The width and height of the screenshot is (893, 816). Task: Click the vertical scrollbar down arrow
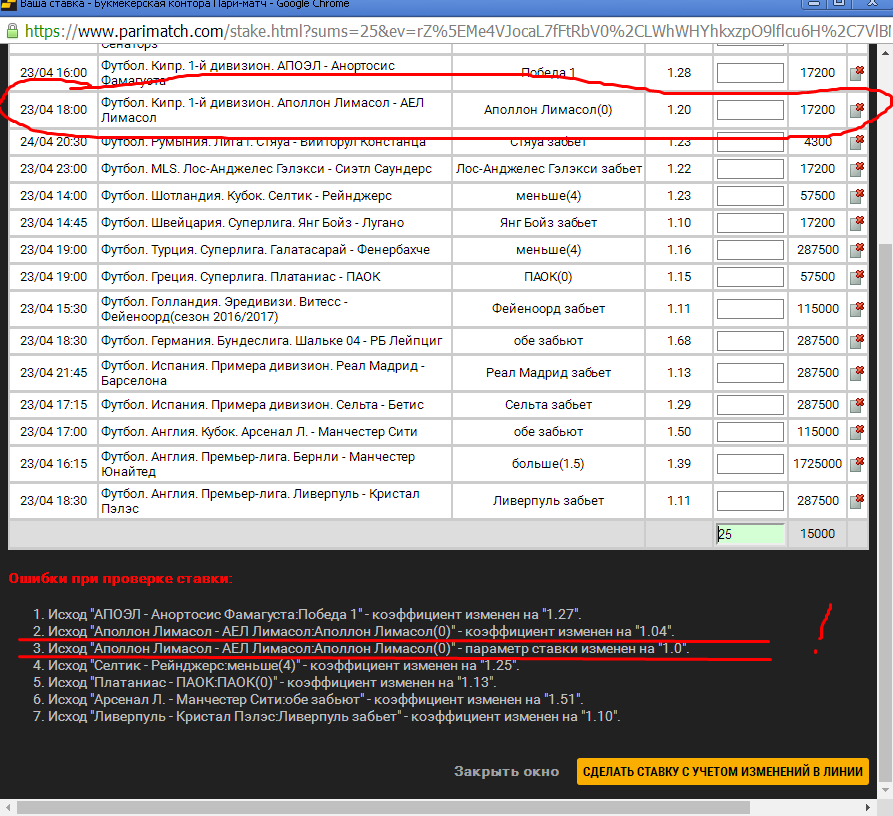[x=885, y=790]
